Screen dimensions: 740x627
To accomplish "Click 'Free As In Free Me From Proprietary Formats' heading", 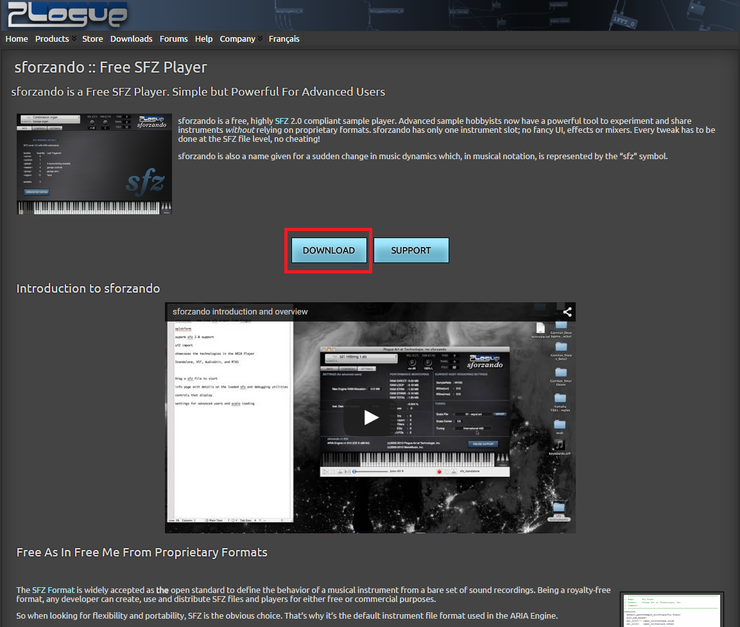I will [x=142, y=552].
